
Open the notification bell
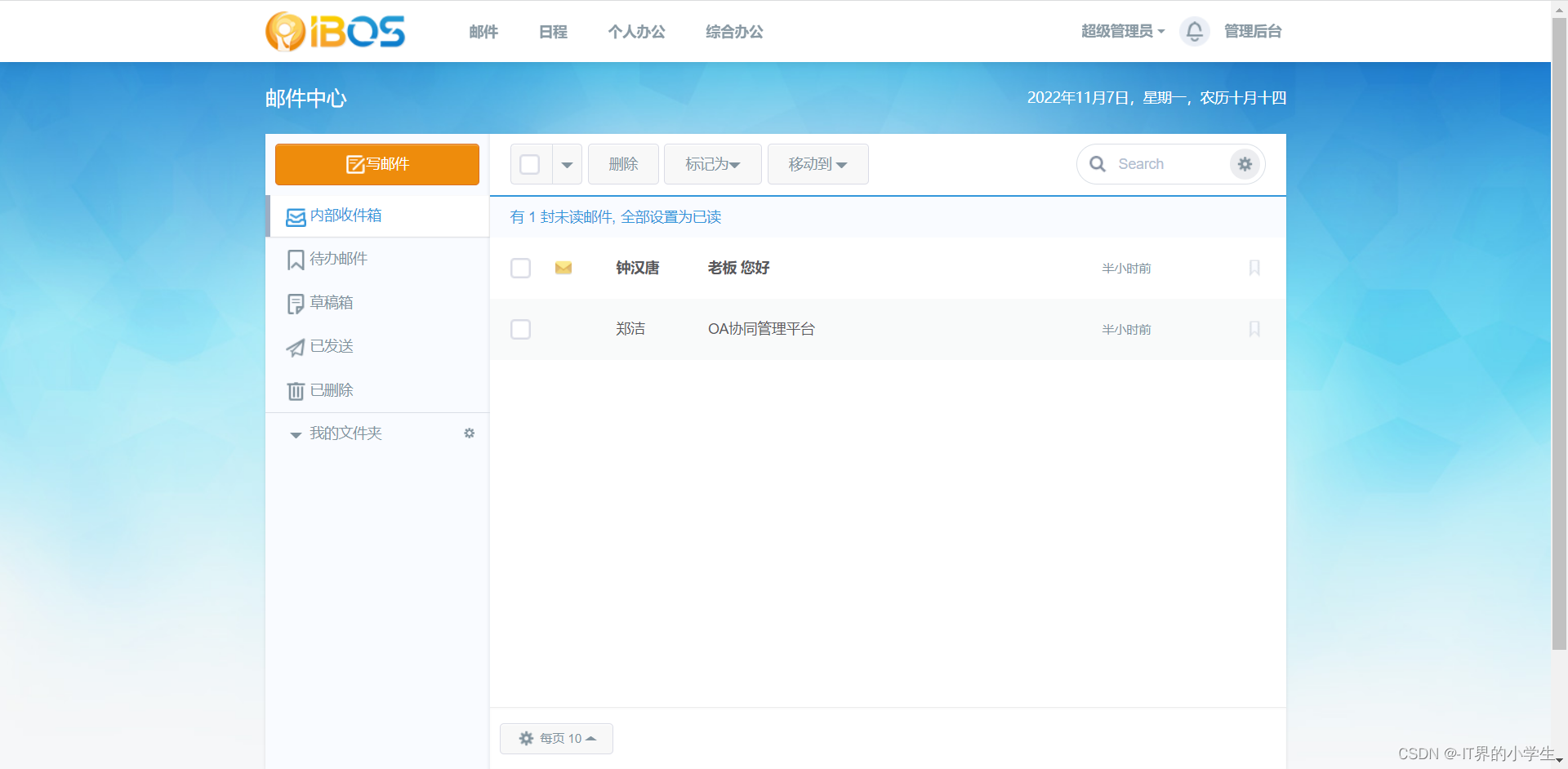(1194, 31)
